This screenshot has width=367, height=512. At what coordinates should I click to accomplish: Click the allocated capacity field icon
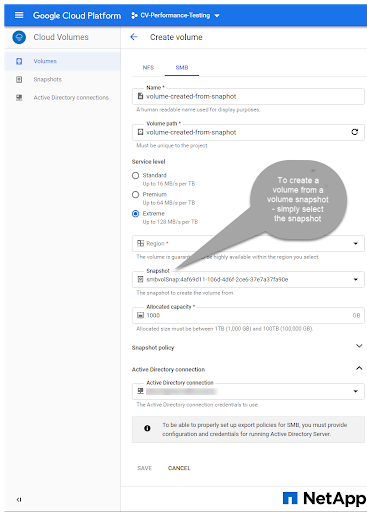pyautogui.click(x=140, y=315)
